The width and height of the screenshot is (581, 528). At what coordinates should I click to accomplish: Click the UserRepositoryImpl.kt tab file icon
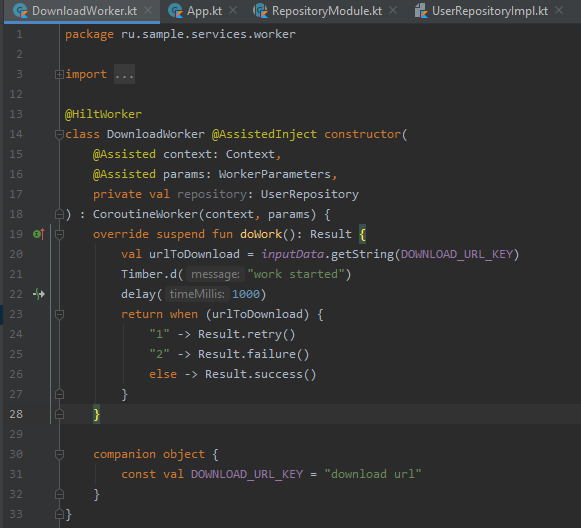421,11
